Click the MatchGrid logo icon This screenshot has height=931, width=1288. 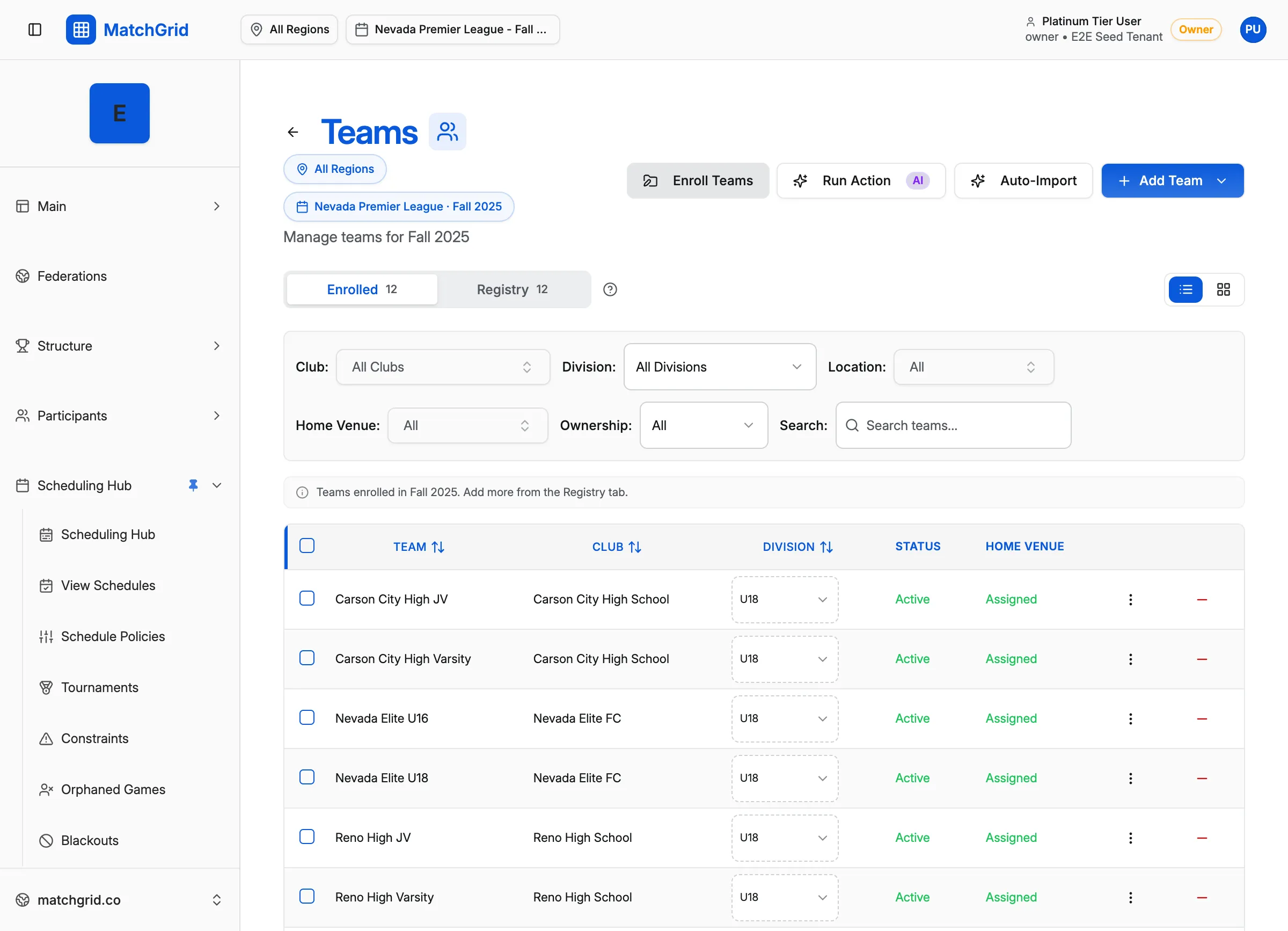coord(80,30)
